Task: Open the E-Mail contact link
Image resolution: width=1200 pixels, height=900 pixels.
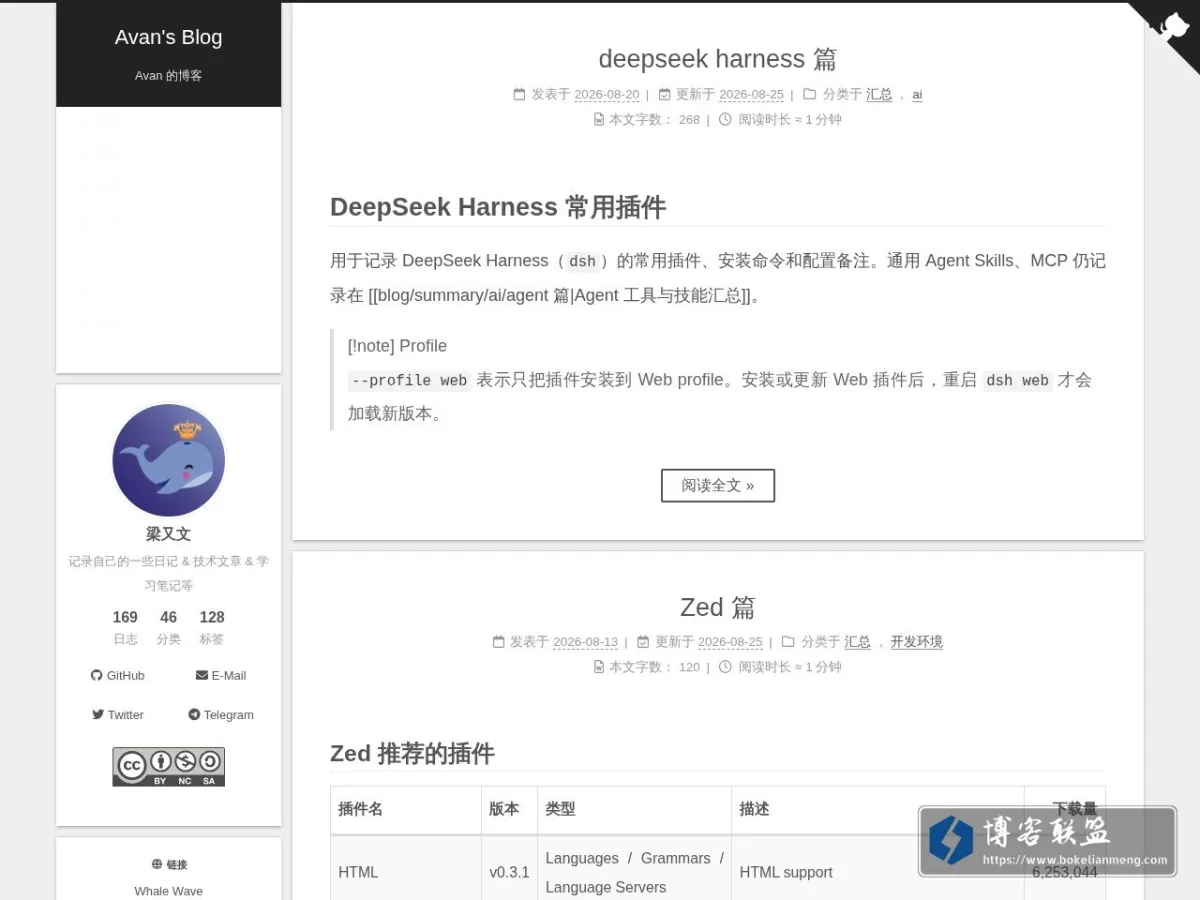Action: [221, 676]
